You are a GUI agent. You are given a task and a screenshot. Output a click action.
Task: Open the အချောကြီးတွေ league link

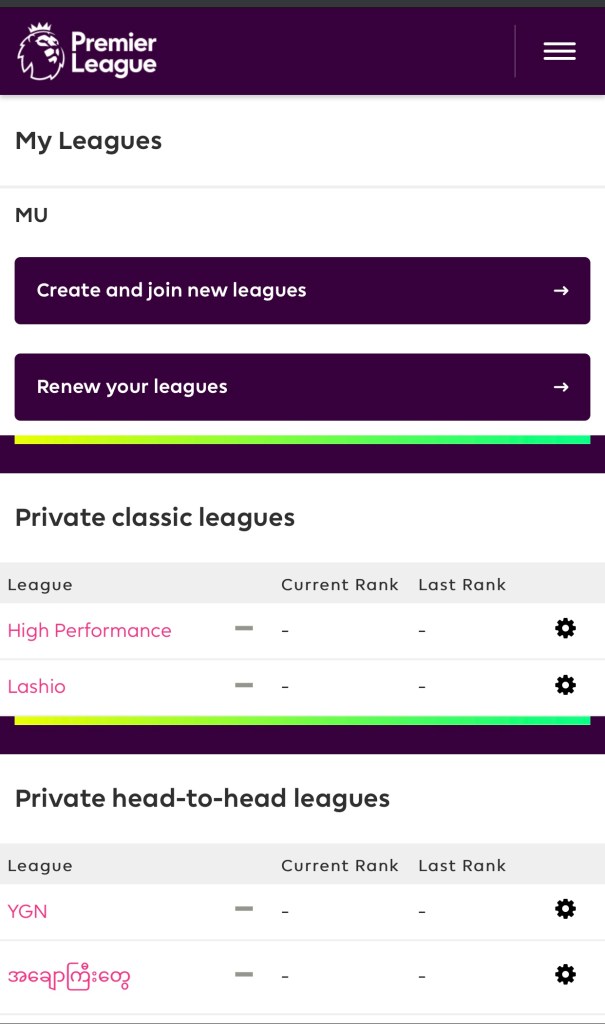click(x=68, y=975)
